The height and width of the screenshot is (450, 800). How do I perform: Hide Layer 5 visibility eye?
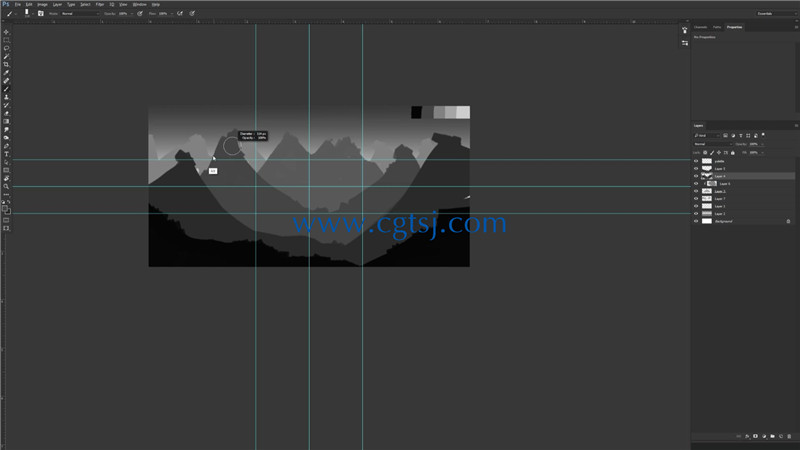(696, 168)
